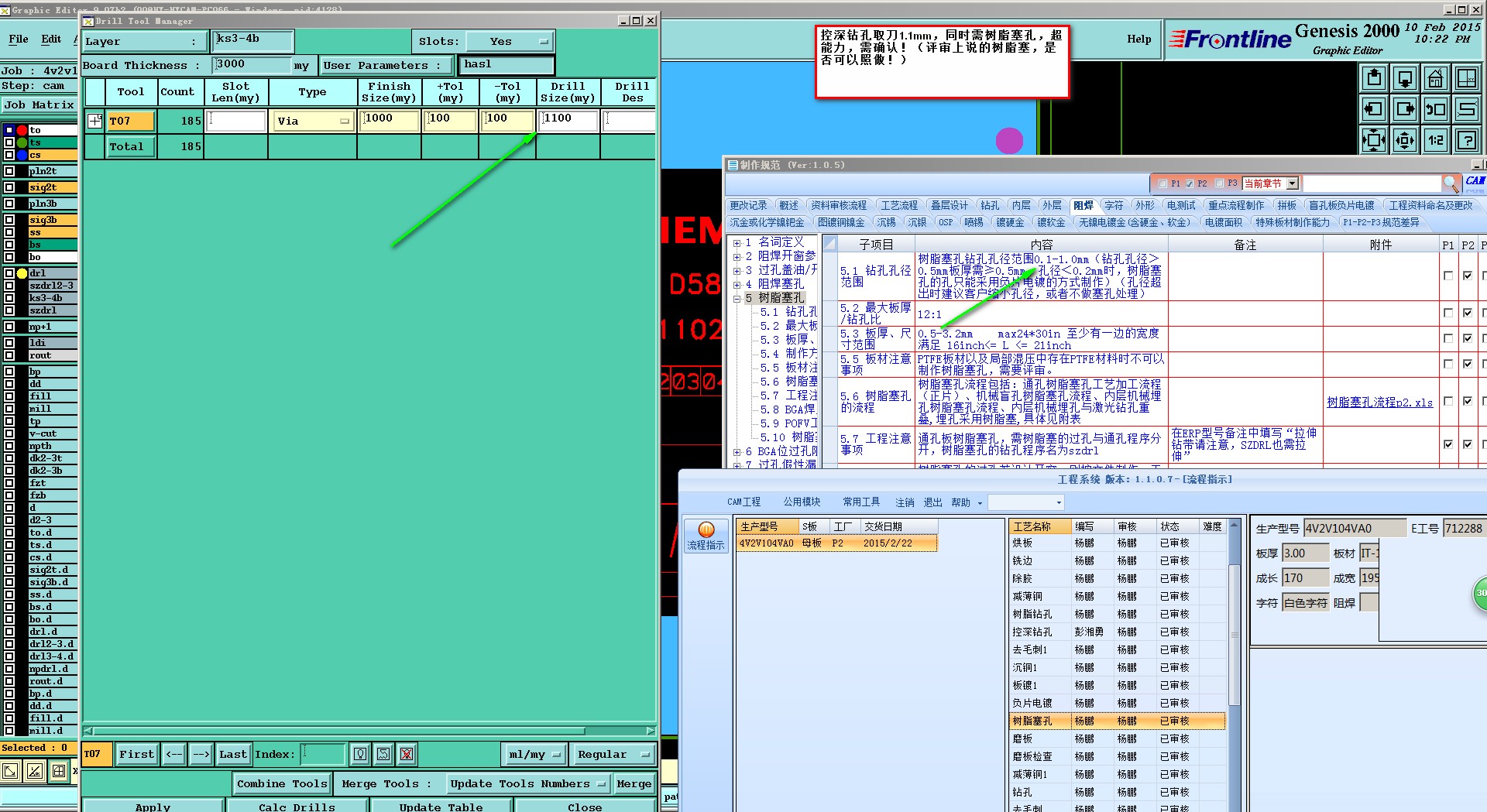Click the measure angle icon under Selected
1487x812 pixels.
34,771
